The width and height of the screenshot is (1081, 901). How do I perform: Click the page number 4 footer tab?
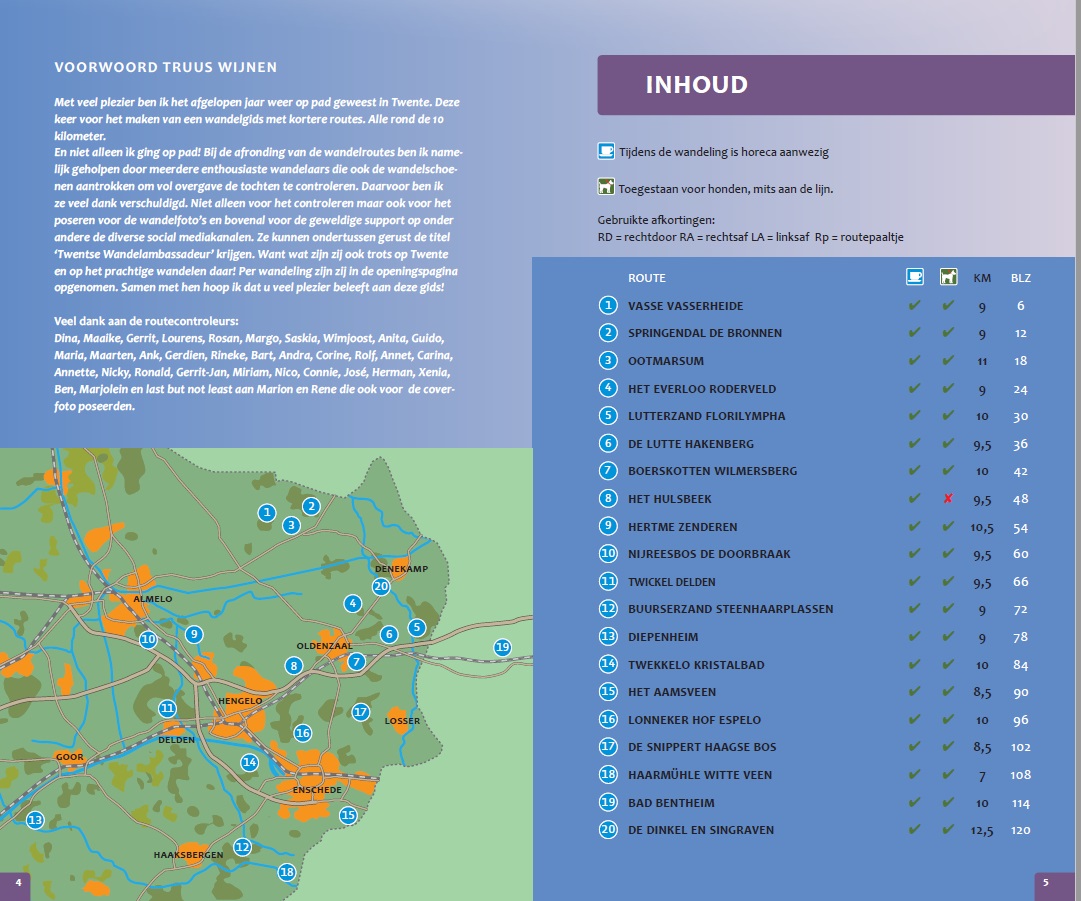point(17,882)
